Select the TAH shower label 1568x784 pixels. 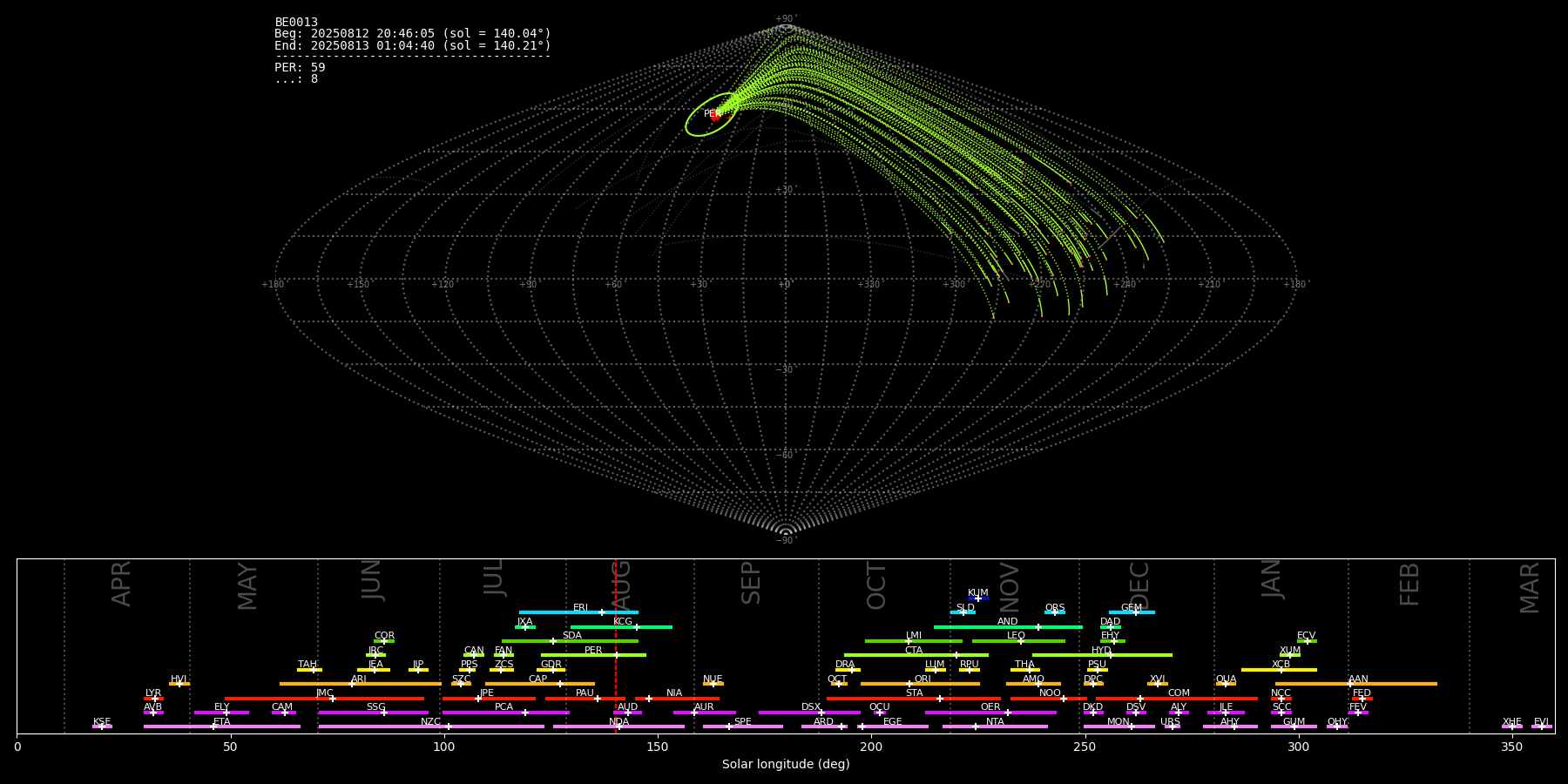click(308, 664)
